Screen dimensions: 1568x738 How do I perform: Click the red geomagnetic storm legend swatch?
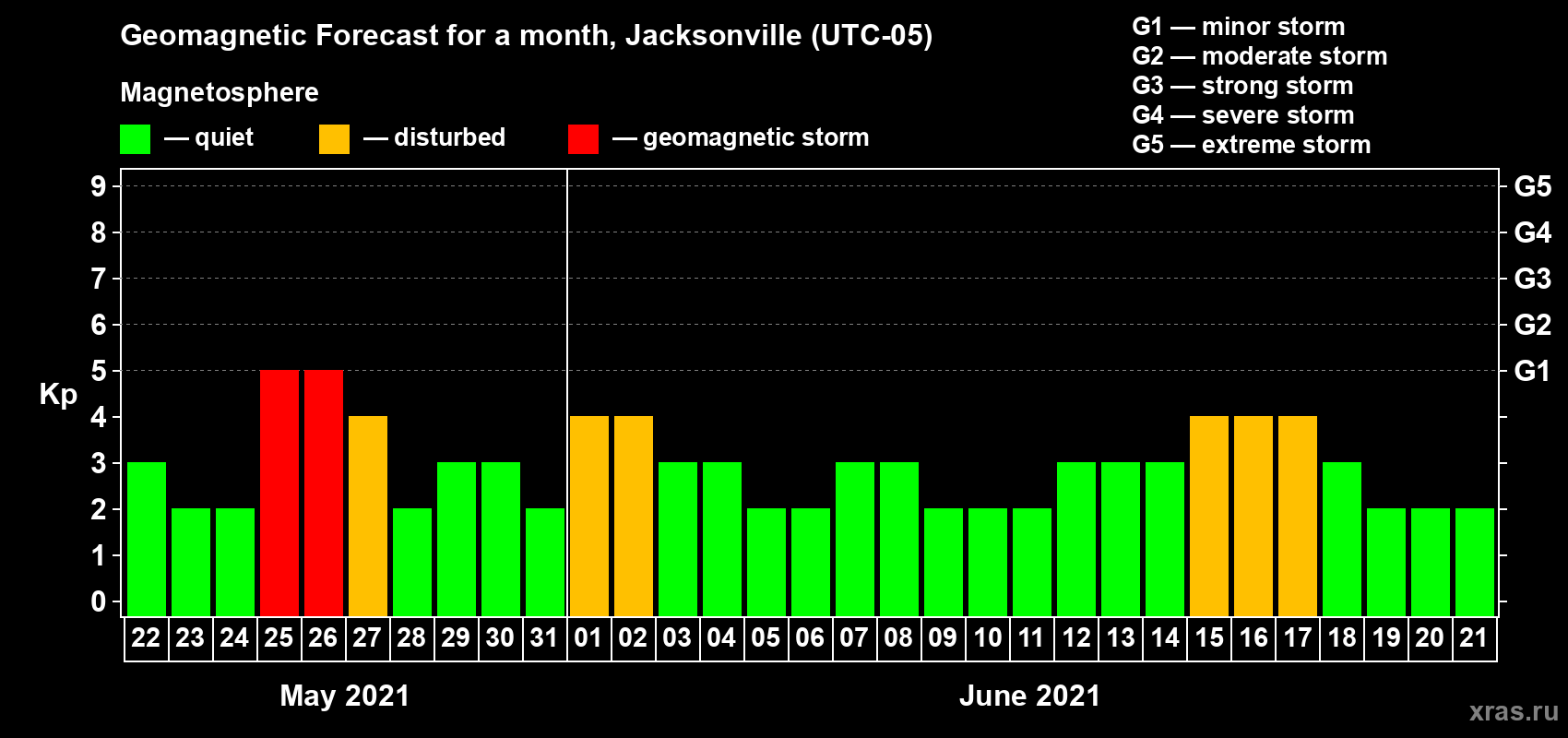point(583,139)
